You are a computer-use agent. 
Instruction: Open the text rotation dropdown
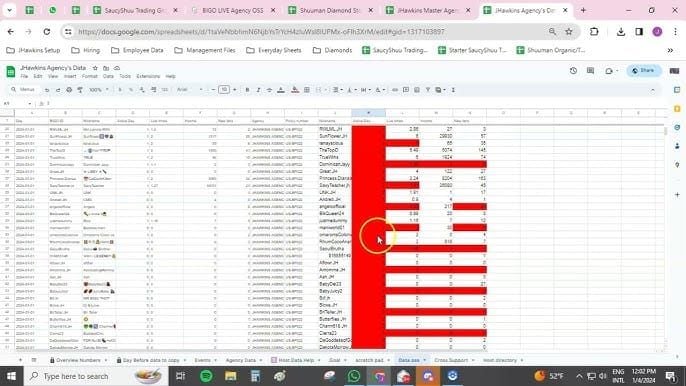(x=380, y=90)
